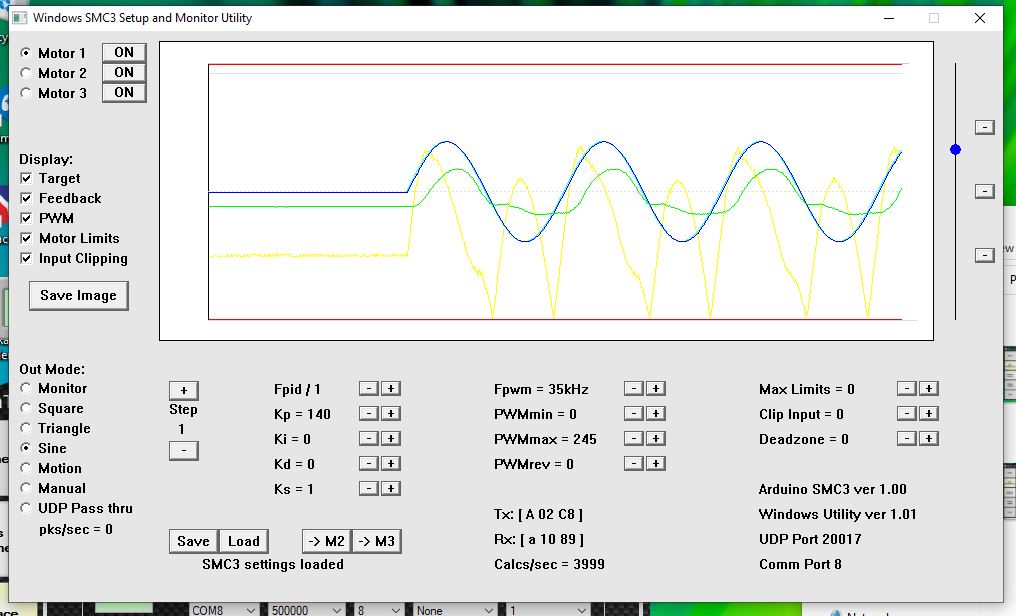Decrease Step with minus button

(x=183, y=450)
